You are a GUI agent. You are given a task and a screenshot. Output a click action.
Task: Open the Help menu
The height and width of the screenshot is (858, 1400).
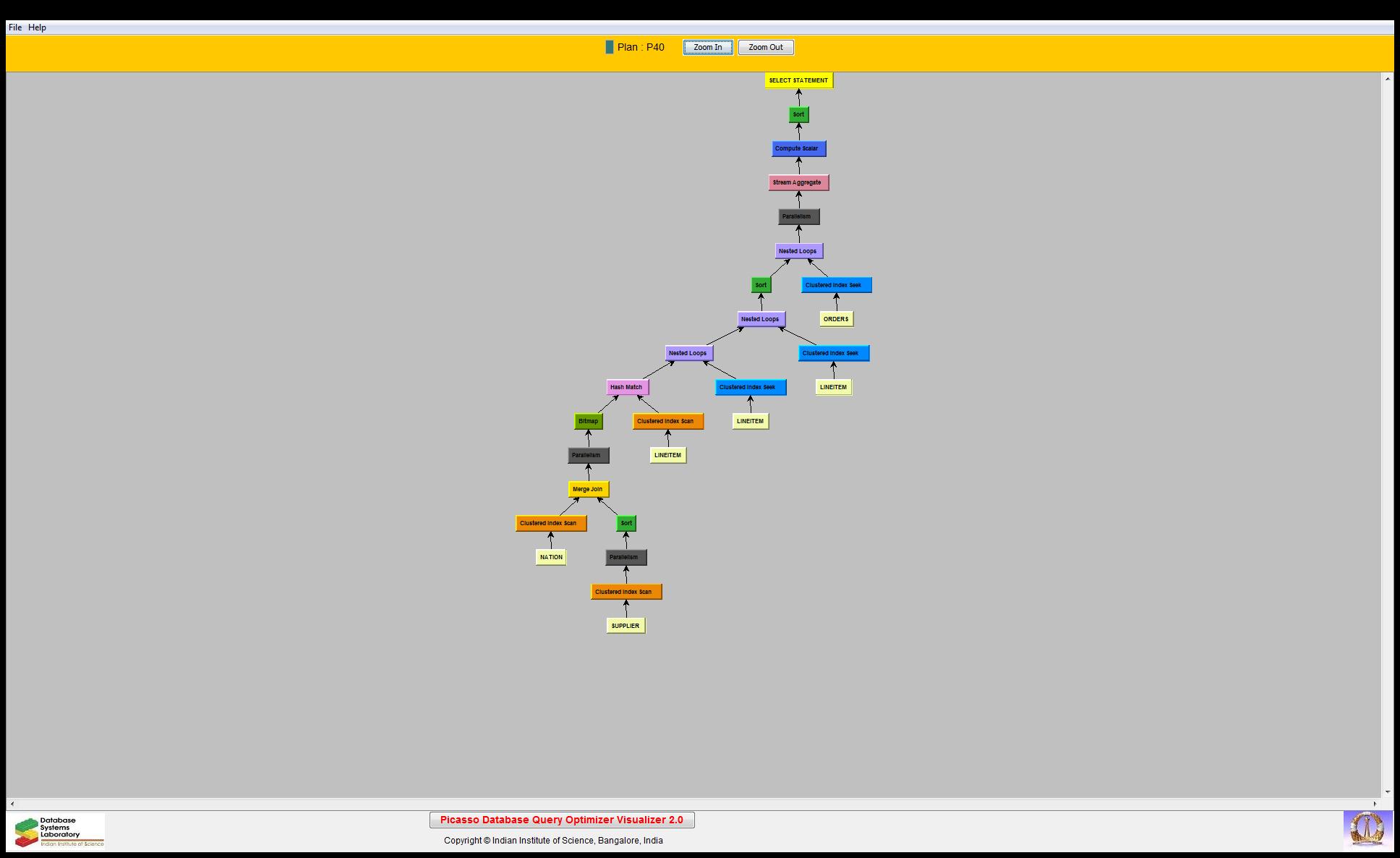(x=37, y=27)
